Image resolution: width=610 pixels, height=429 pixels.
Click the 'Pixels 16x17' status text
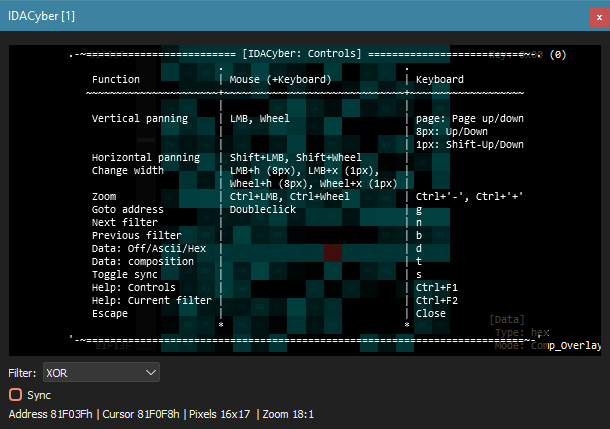[x=219, y=414]
